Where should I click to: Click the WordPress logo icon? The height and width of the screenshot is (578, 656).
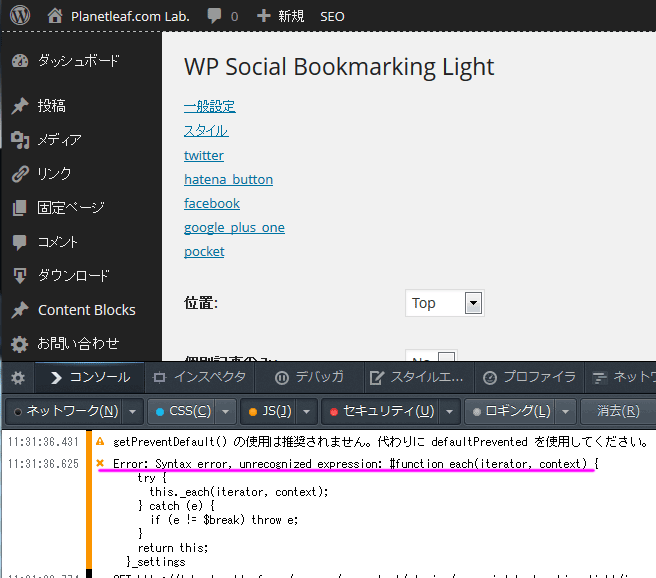(x=20, y=15)
